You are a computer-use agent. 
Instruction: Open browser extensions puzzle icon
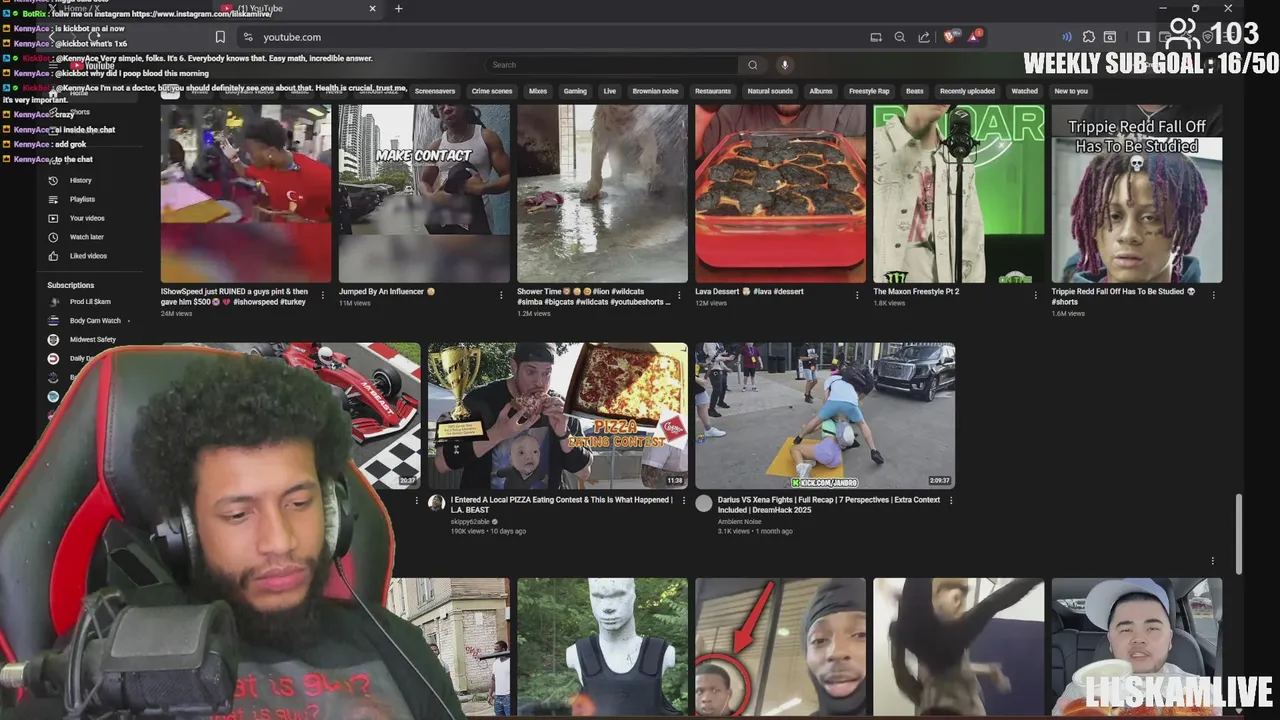point(1089,37)
